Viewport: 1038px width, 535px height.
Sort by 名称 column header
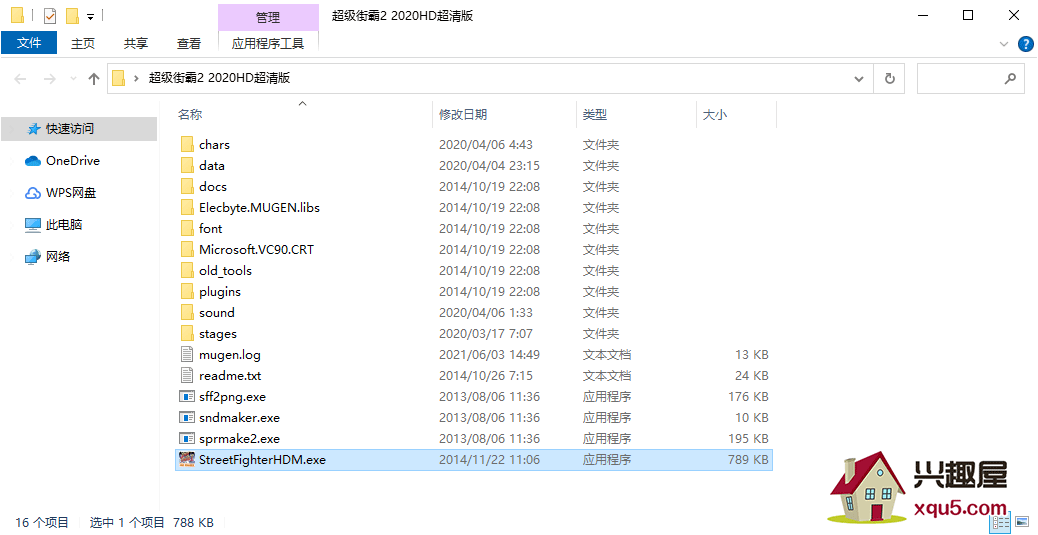click(190, 115)
